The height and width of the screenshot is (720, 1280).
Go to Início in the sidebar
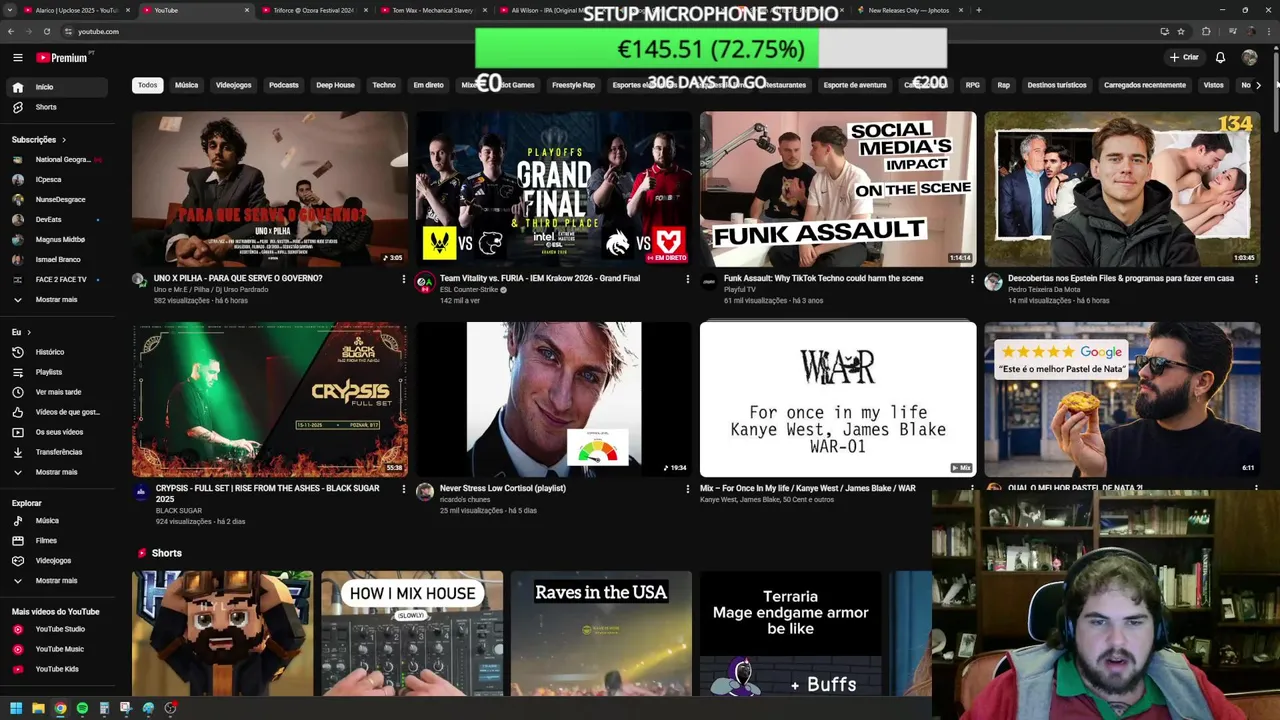point(55,87)
